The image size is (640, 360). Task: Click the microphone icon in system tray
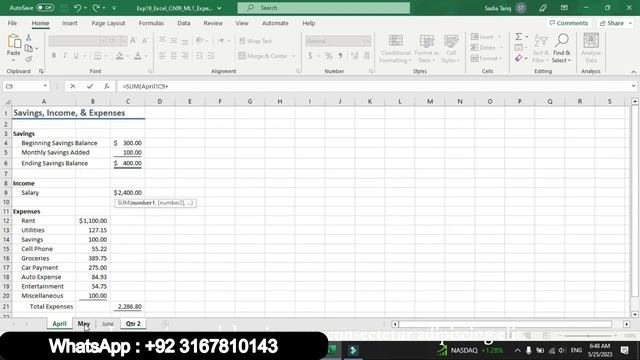point(529,350)
